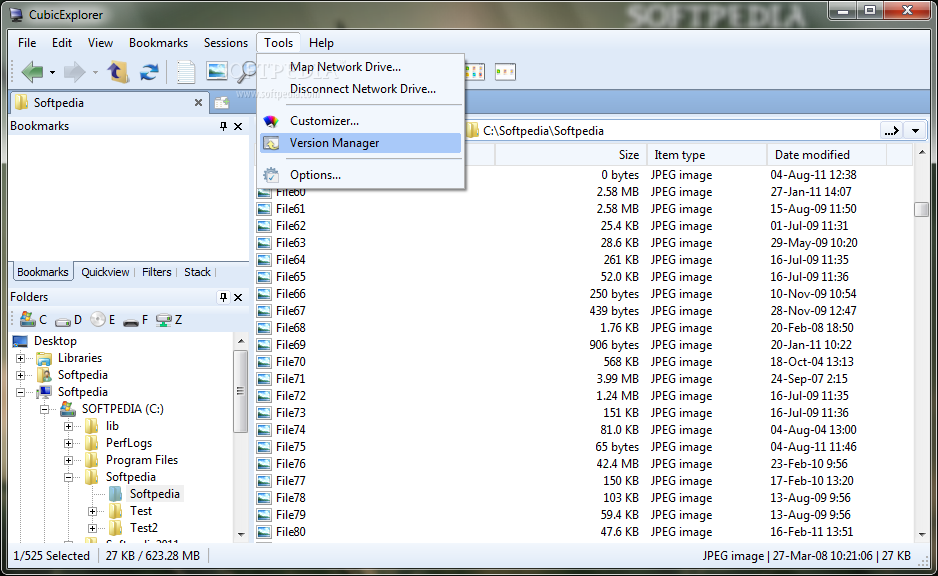This screenshot has width=938, height=576.
Task: Expand the Test2 folder node
Action: tap(92, 528)
